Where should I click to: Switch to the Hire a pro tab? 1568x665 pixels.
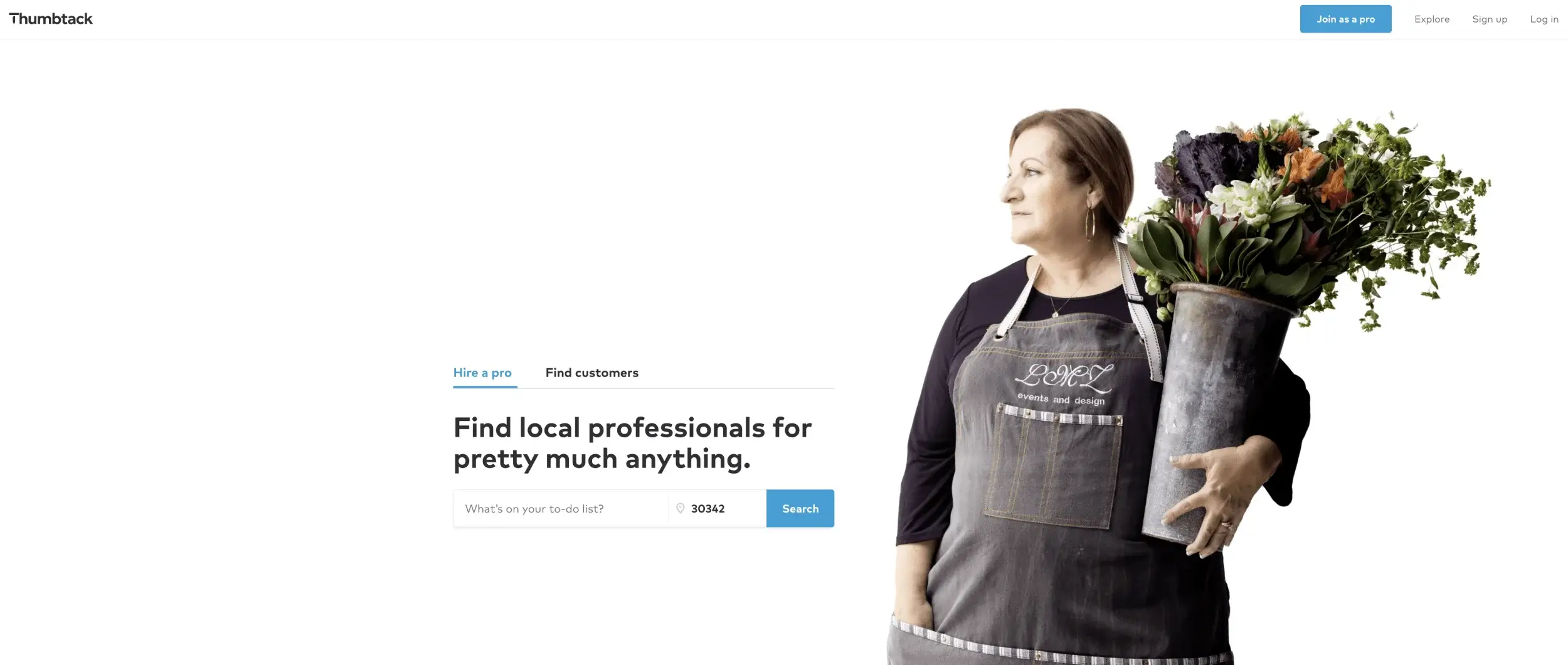pyautogui.click(x=482, y=373)
